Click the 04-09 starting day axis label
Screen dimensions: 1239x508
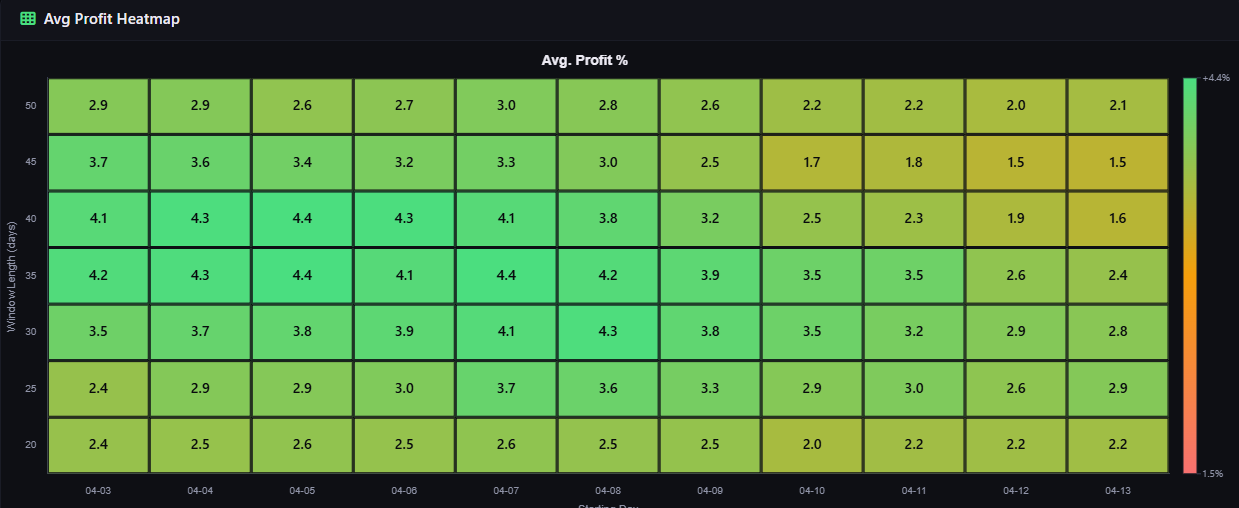pyautogui.click(x=710, y=491)
